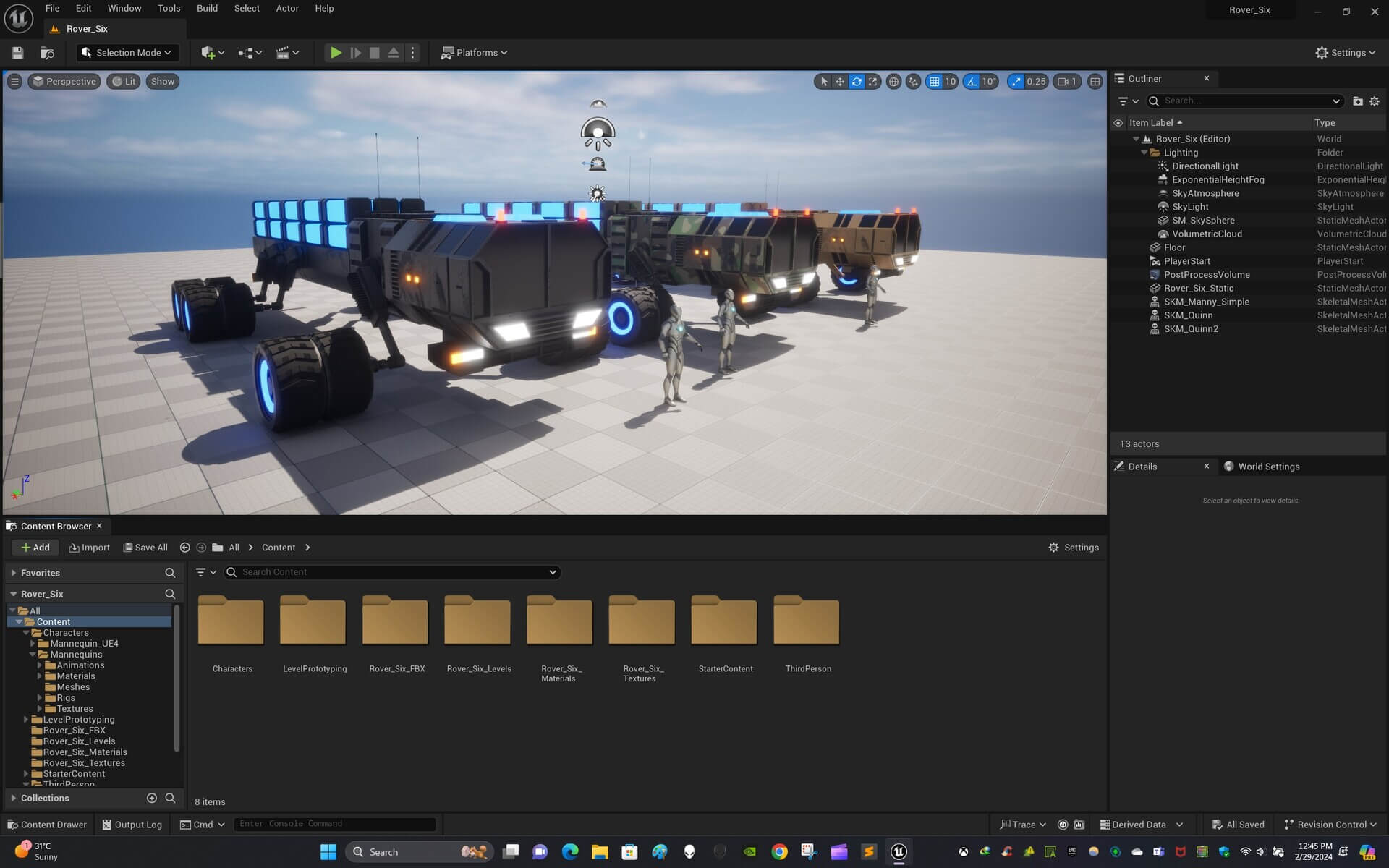The width and height of the screenshot is (1389, 868).
Task: Click the Browse content icon in toolbar
Action: tap(47, 53)
